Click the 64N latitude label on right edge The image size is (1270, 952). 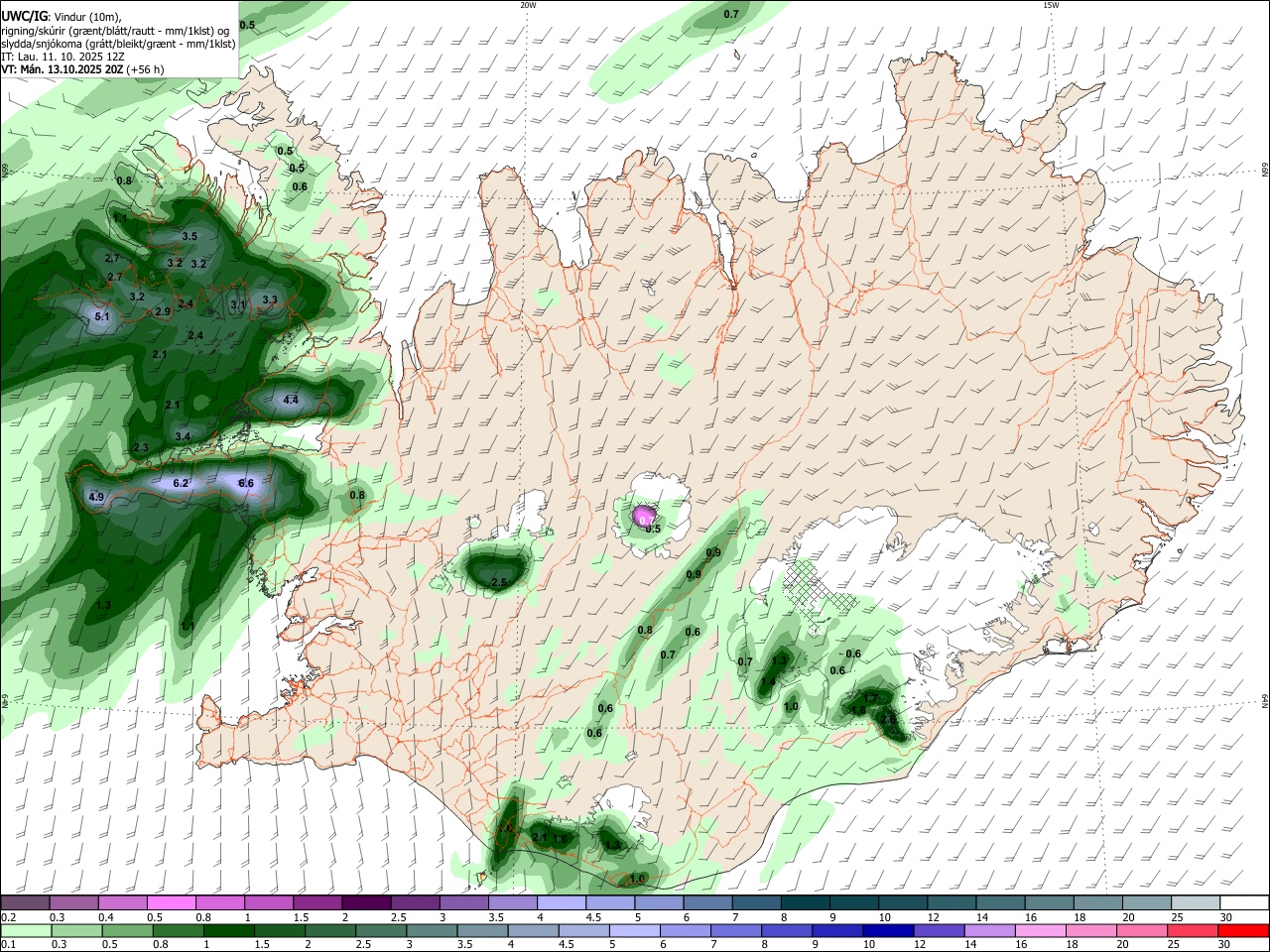pos(1265,701)
